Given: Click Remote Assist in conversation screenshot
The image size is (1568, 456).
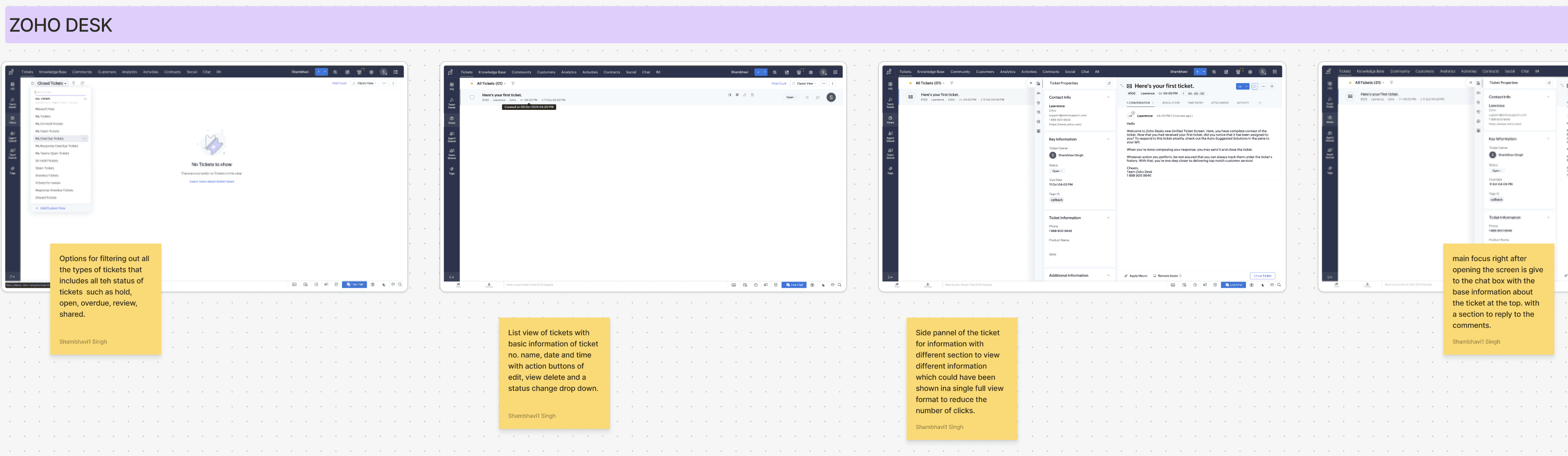Looking at the screenshot, I should pyautogui.click(x=1167, y=276).
